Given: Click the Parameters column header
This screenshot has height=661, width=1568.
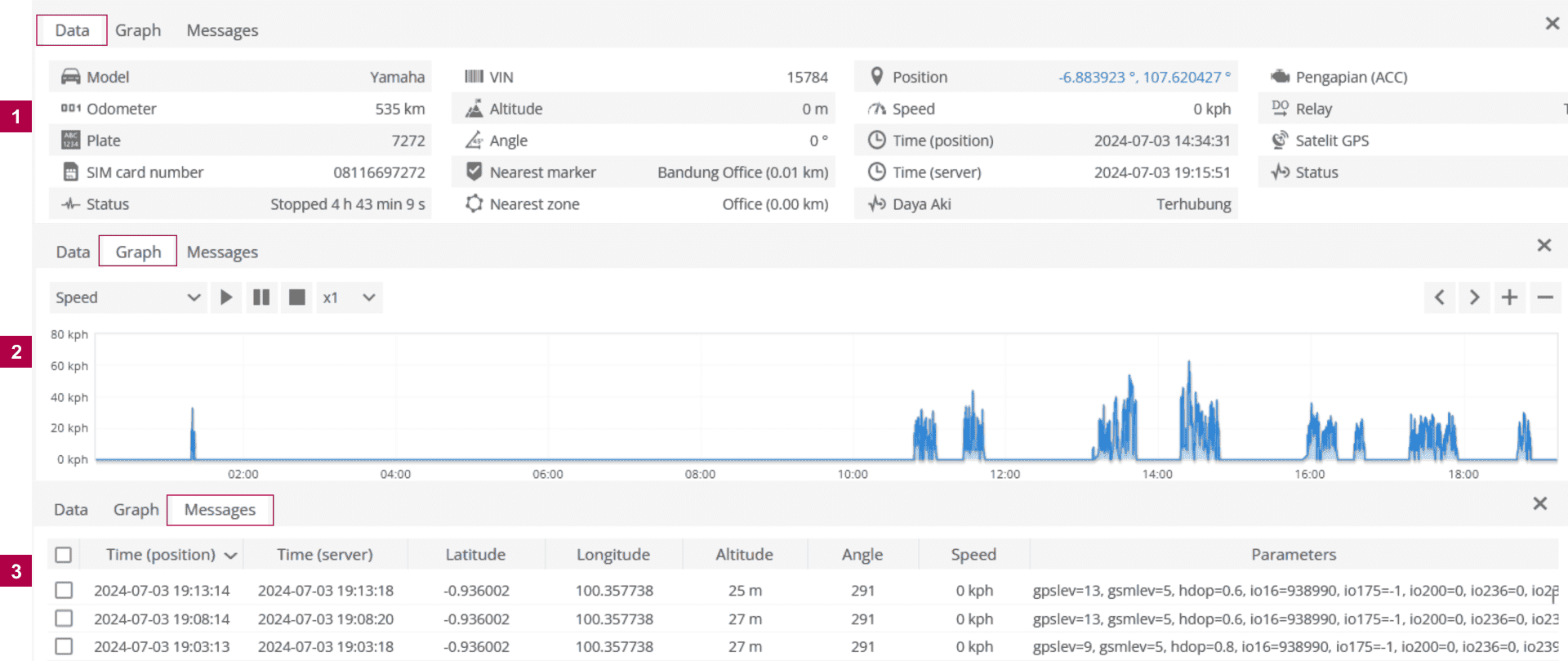Looking at the screenshot, I should 1293,555.
